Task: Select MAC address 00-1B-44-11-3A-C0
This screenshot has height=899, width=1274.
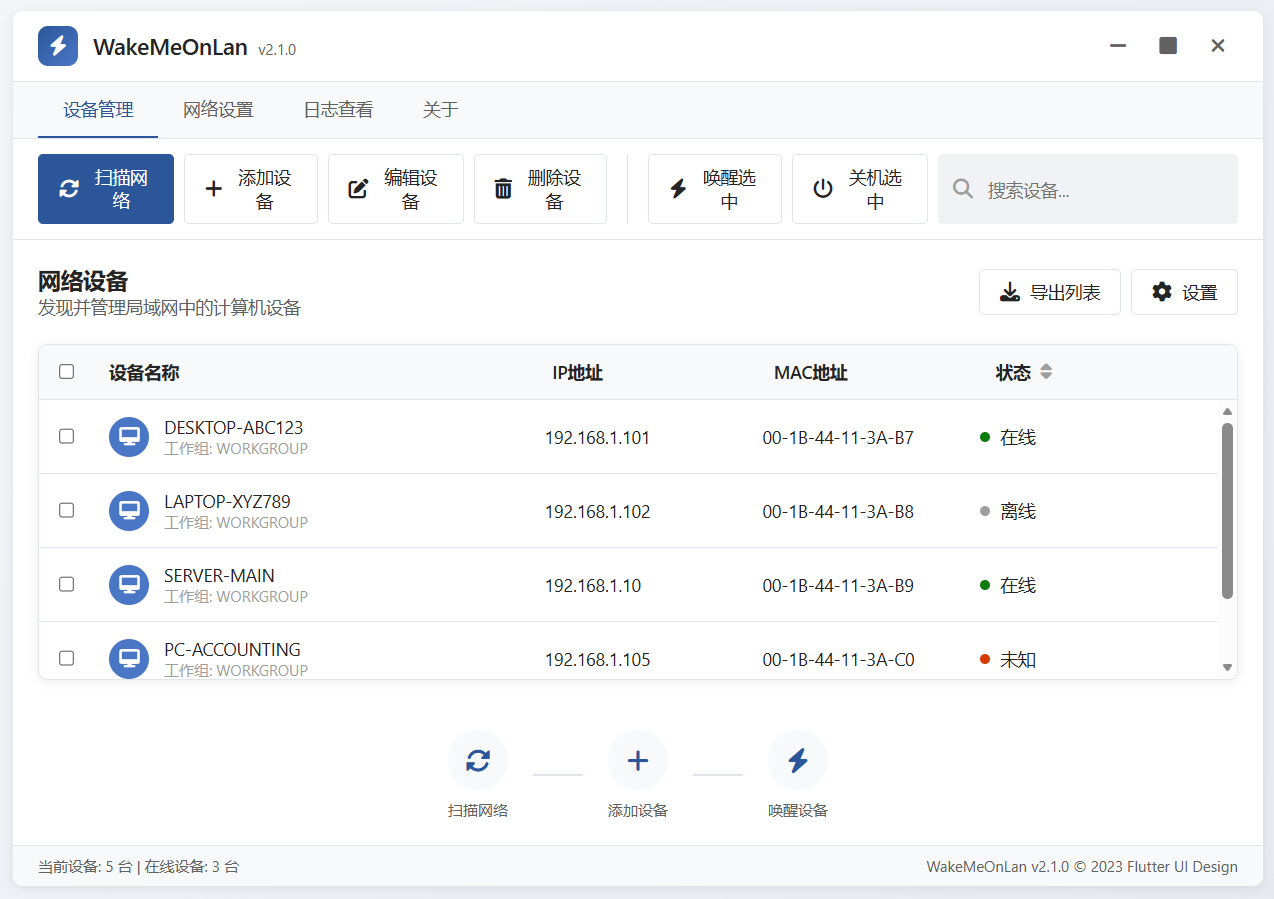Action: tap(838, 660)
